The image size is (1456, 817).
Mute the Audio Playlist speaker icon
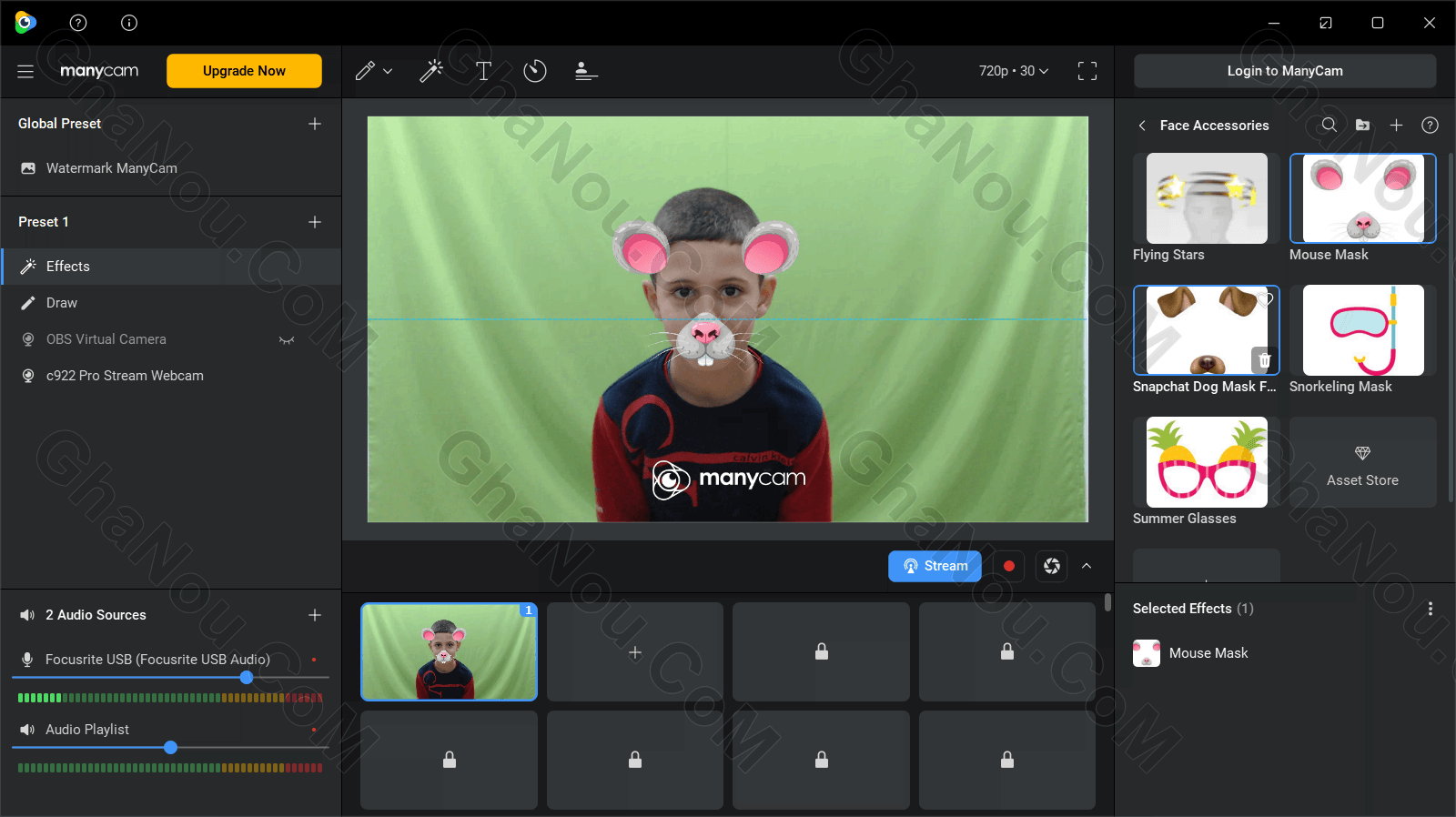click(27, 730)
